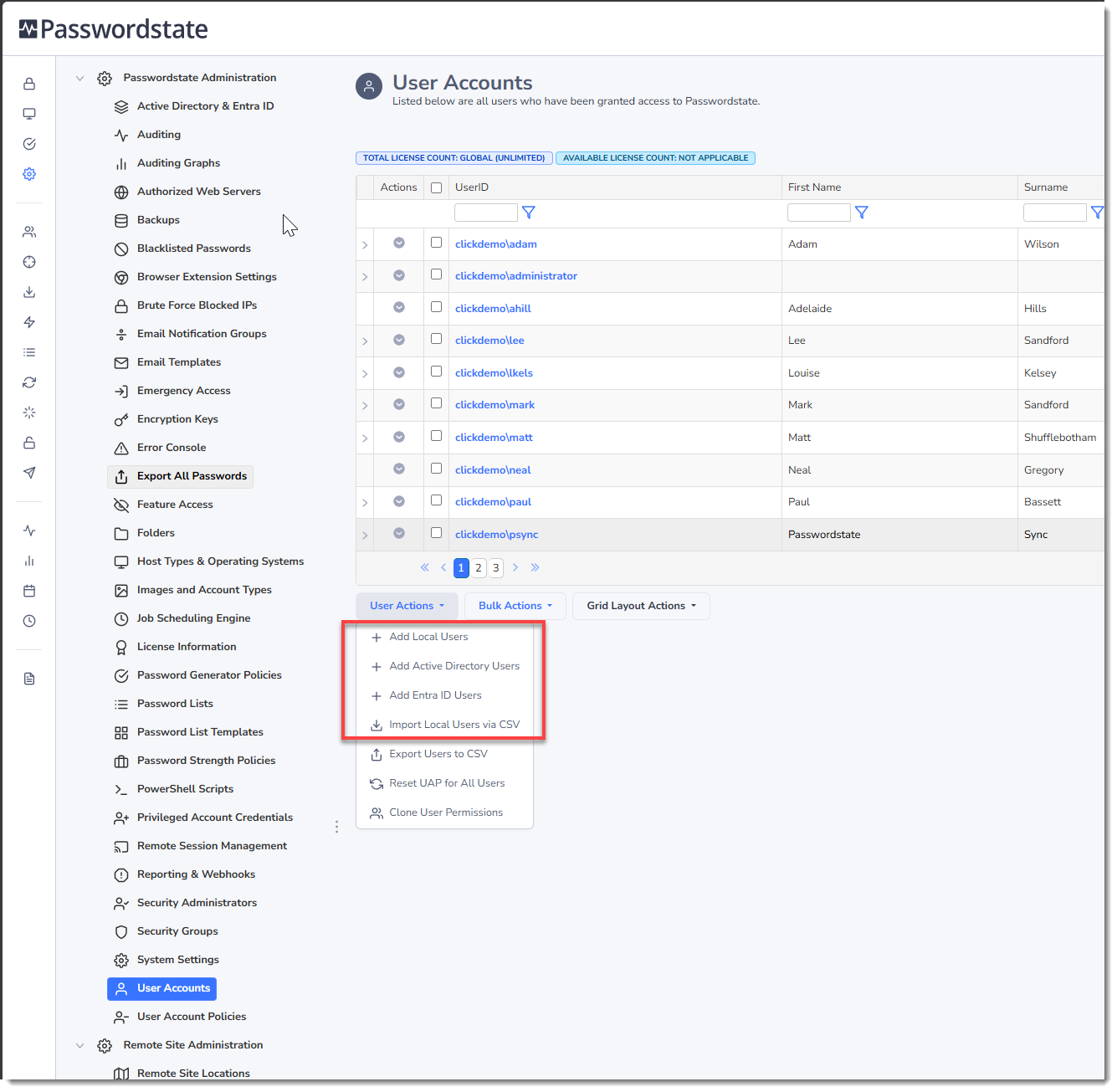Click the lightning bolt icon in the icon rail

(29, 322)
